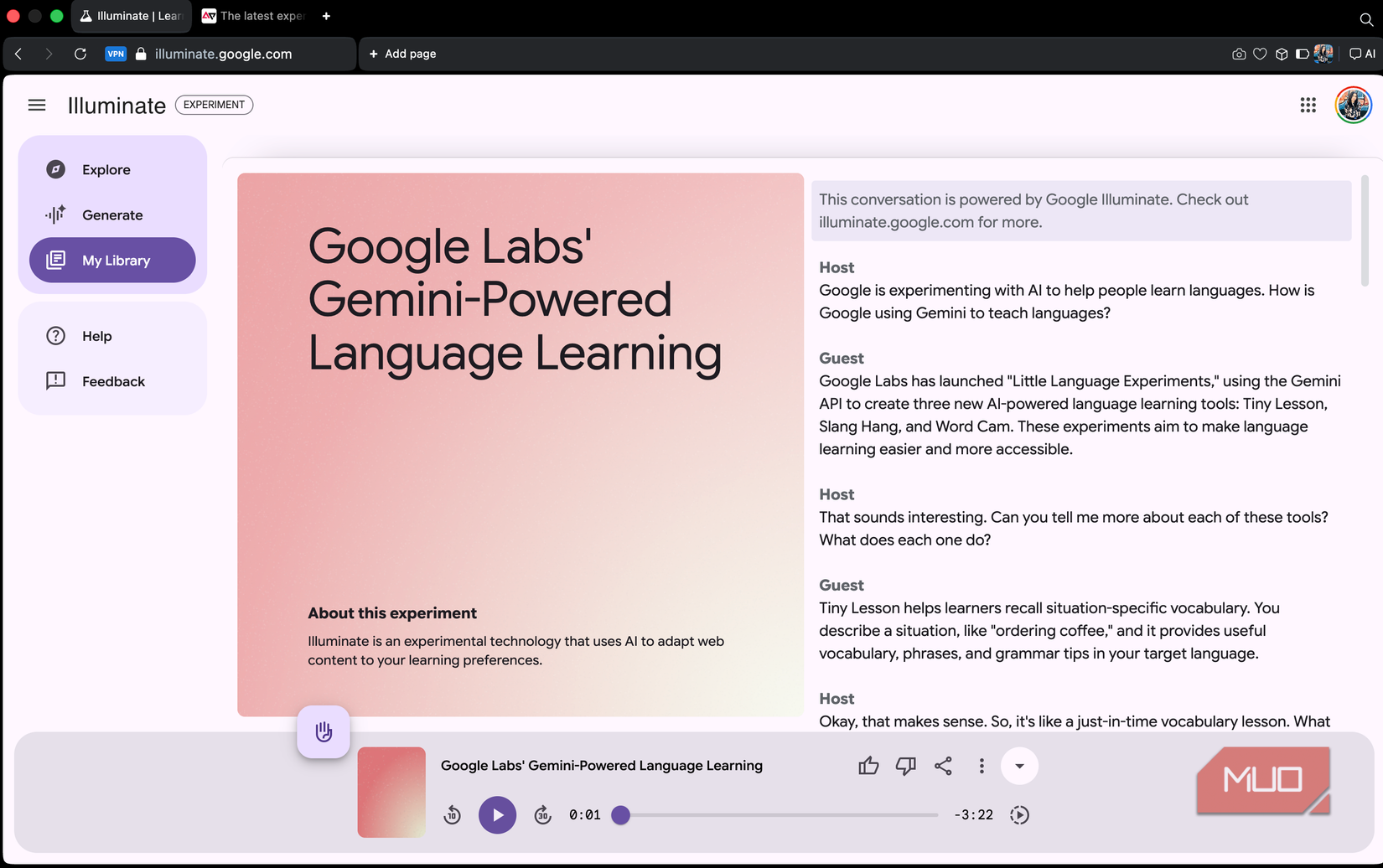The image size is (1383, 868).
Task: Give the conversation a thumbs up
Action: (x=868, y=765)
